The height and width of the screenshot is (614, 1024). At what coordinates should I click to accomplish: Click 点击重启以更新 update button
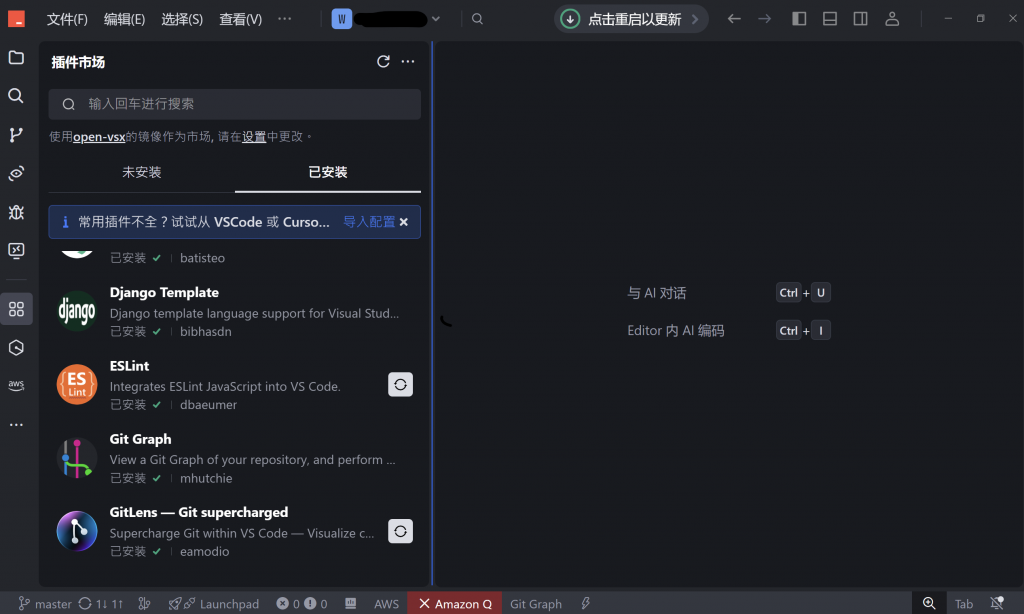631,19
